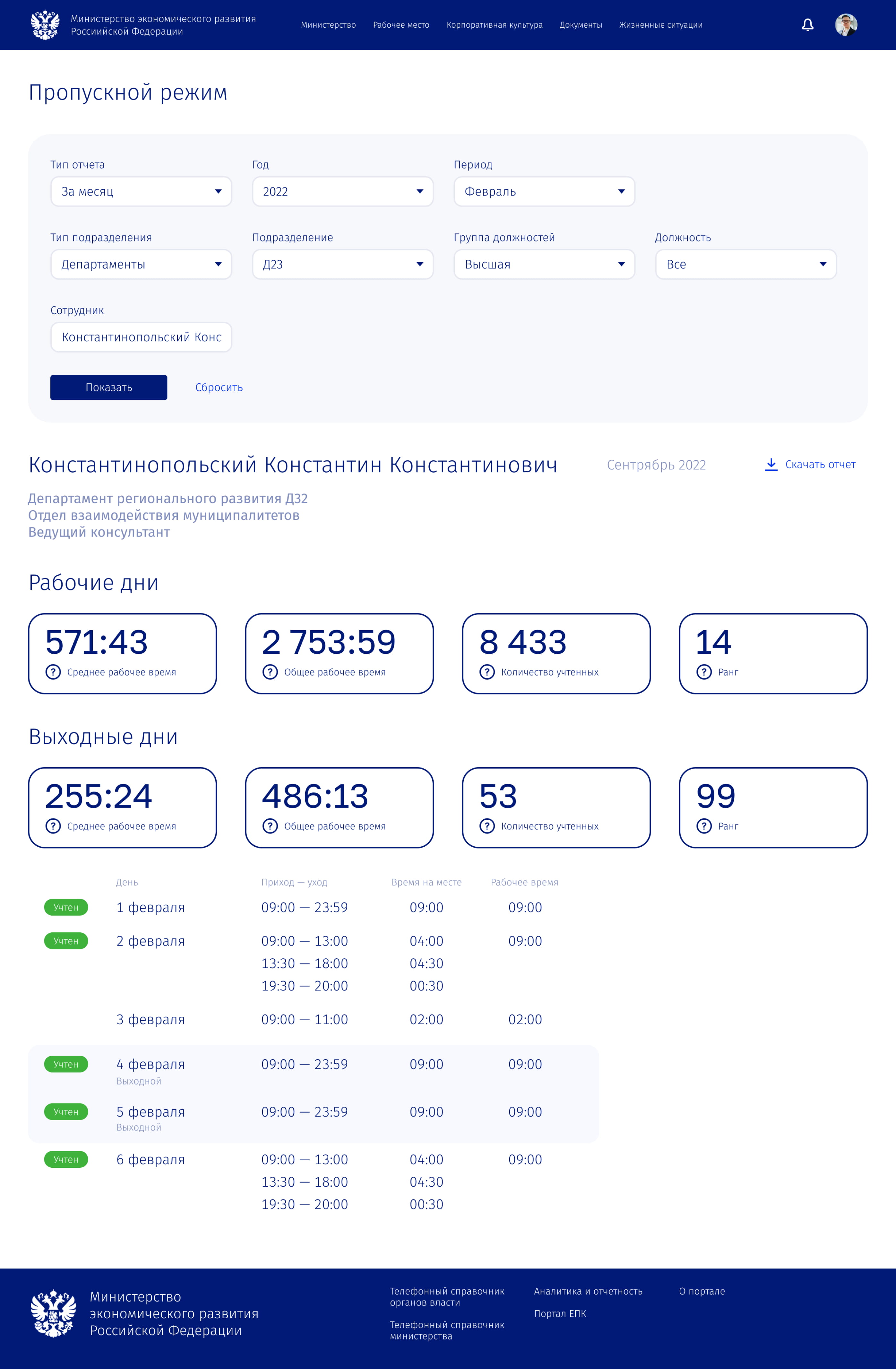Open the position group dropdown 'Высшая'
The height and width of the screenshot is (1369, 896).
pyautogui.click(x=543, y=265)
